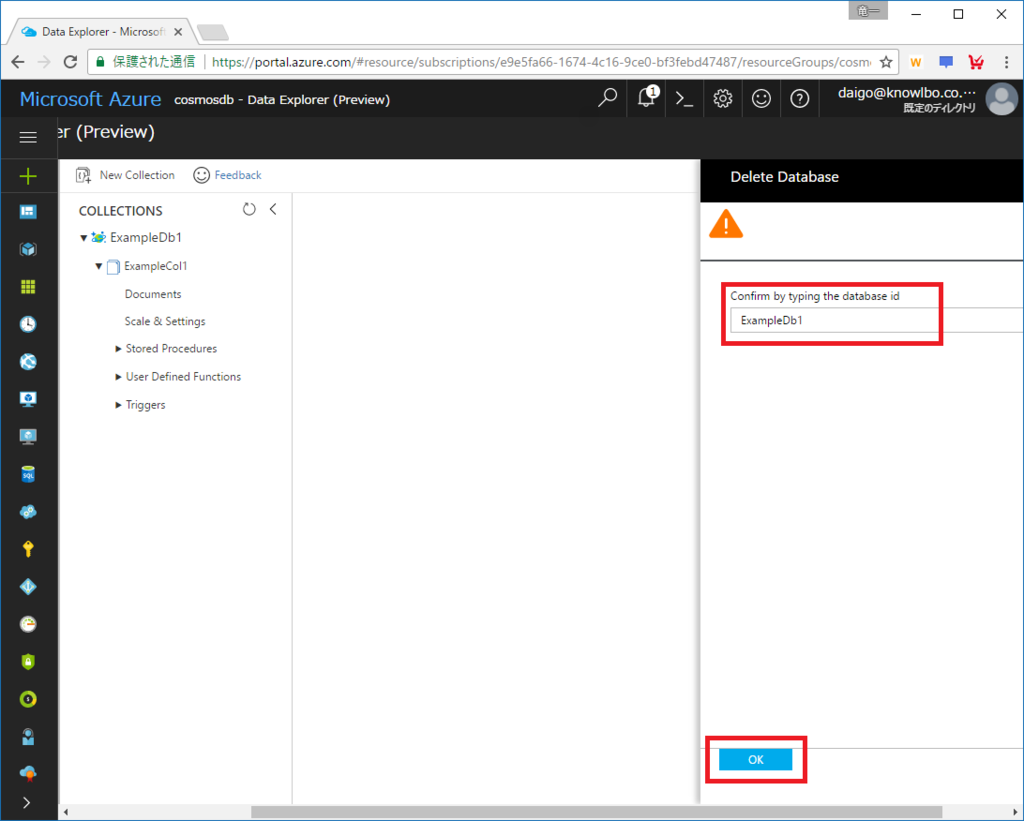Bookmark this page with the star icon

point(886,62)
